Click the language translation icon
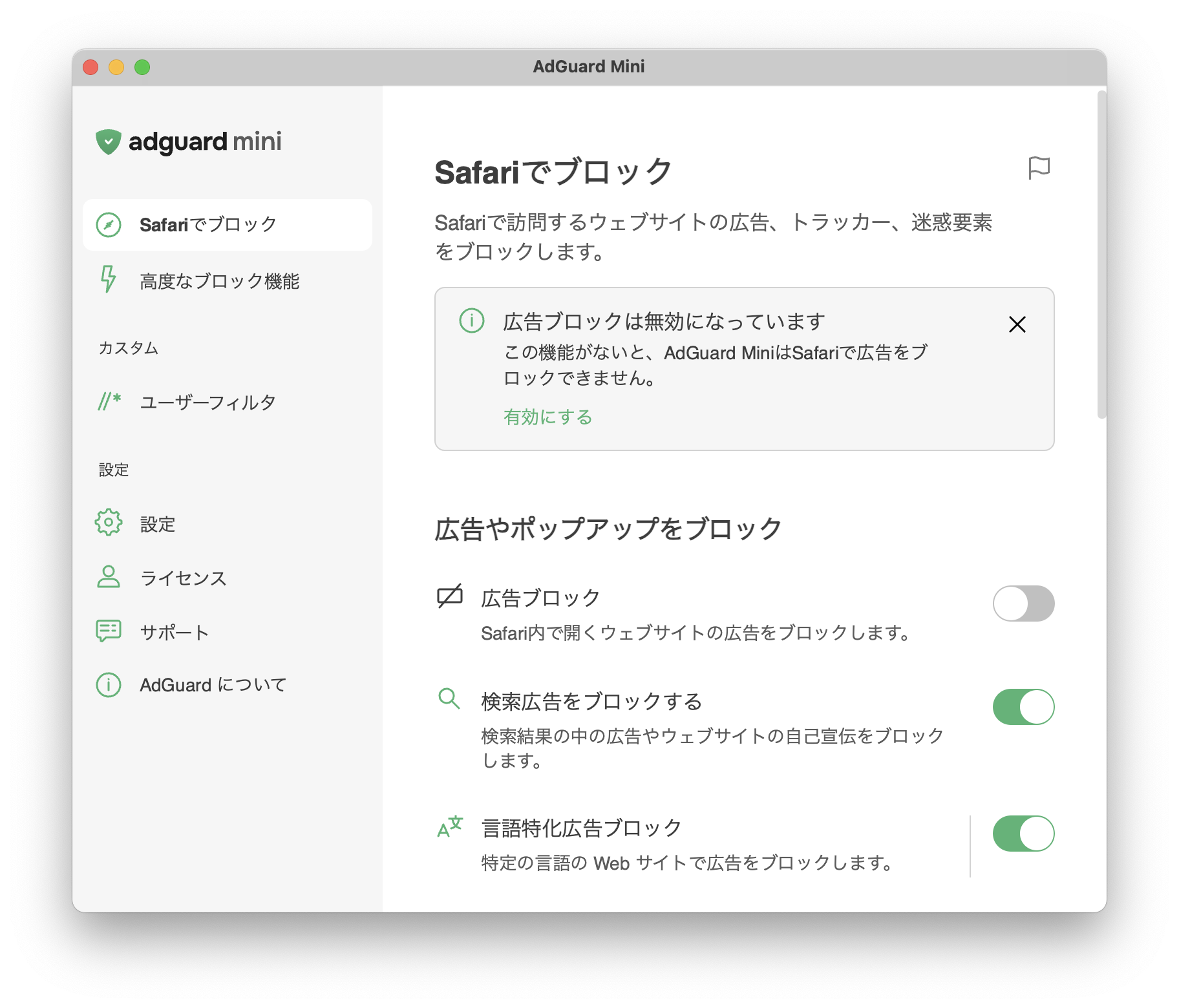 (x=450, y=826)
